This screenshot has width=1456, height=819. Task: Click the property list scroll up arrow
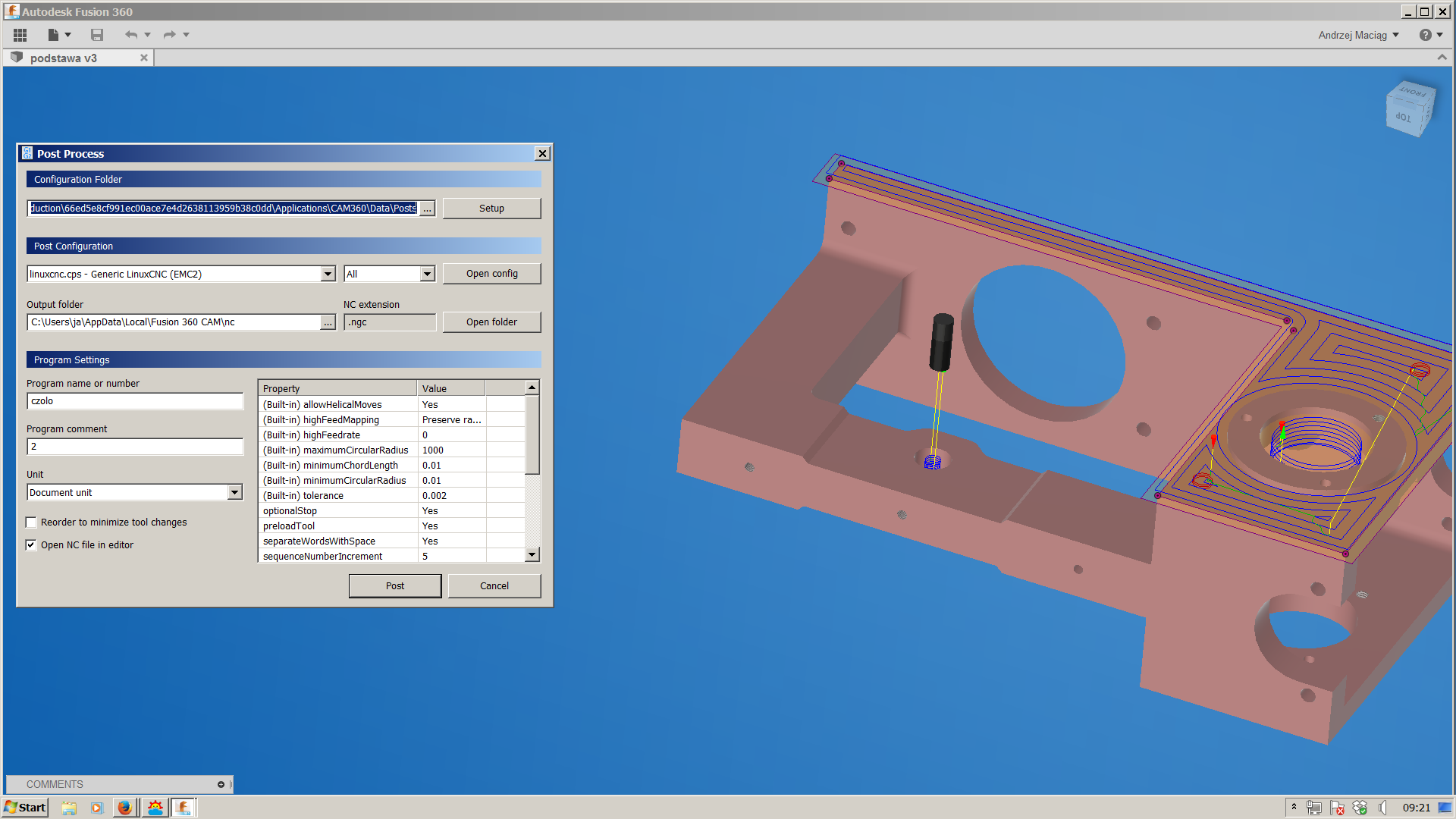(x=532, y=388)
